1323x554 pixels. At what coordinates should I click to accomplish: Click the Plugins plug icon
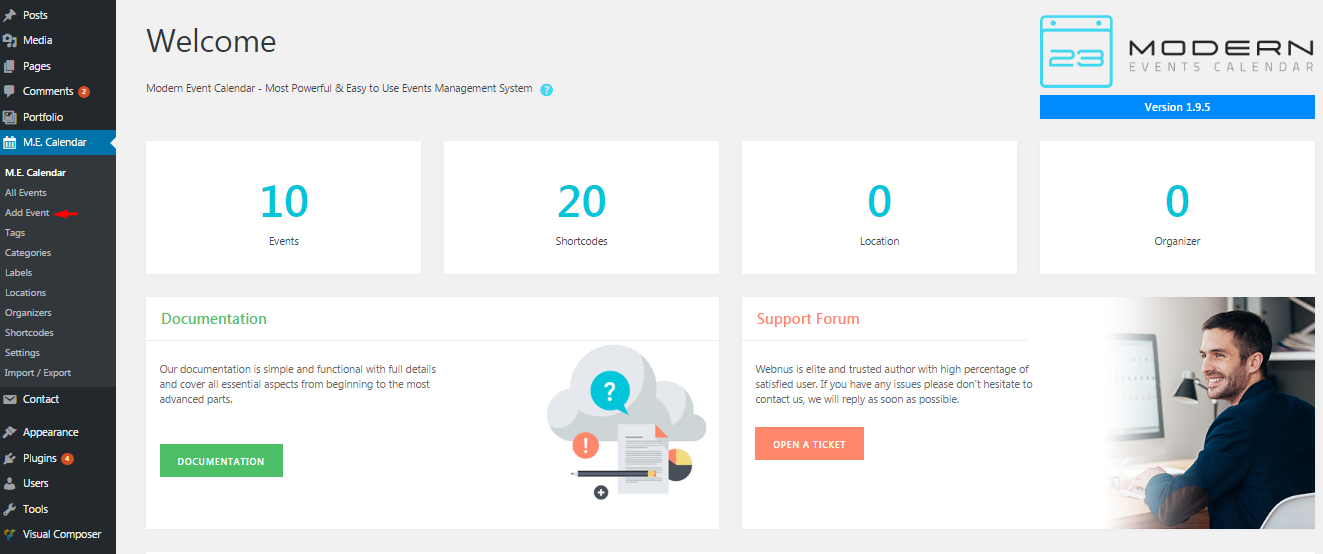(x=10, y=459)
